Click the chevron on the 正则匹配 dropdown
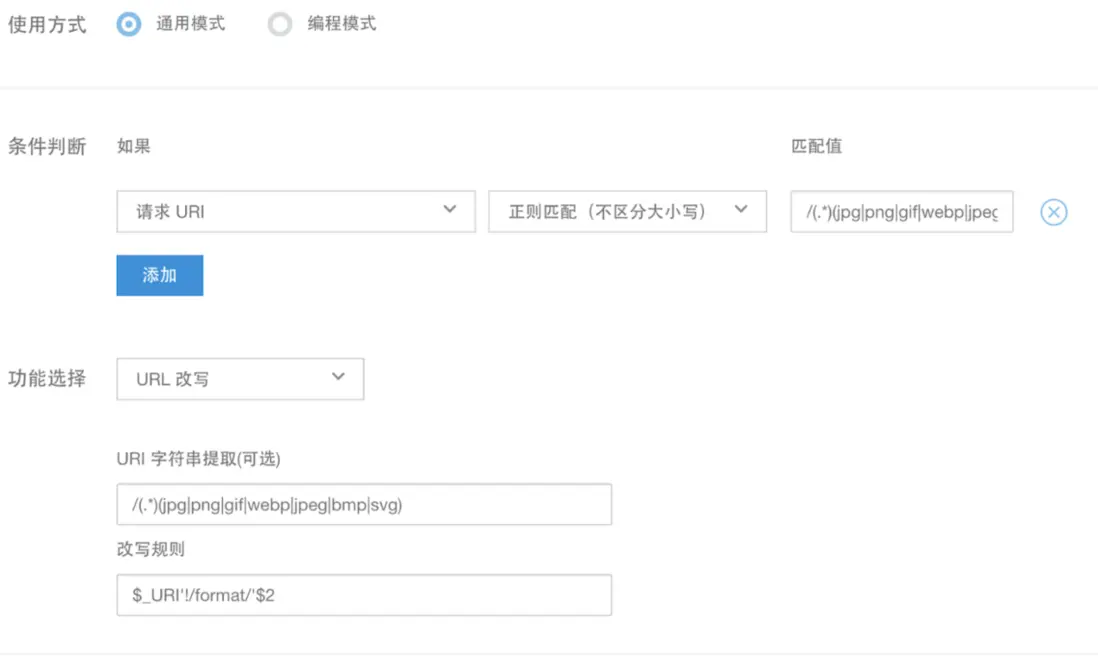 pyautogui.click(x=741, y=211)
